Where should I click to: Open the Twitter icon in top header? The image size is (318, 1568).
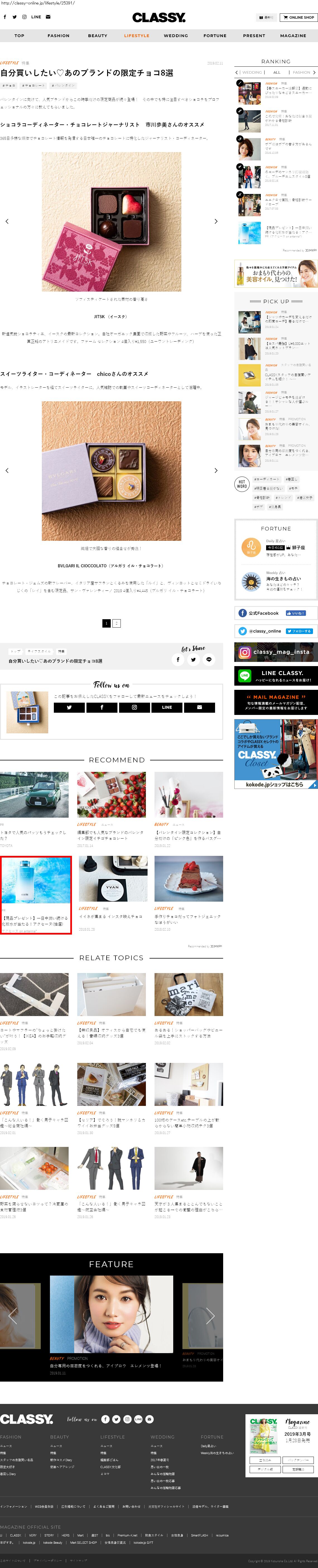(15, 17)
